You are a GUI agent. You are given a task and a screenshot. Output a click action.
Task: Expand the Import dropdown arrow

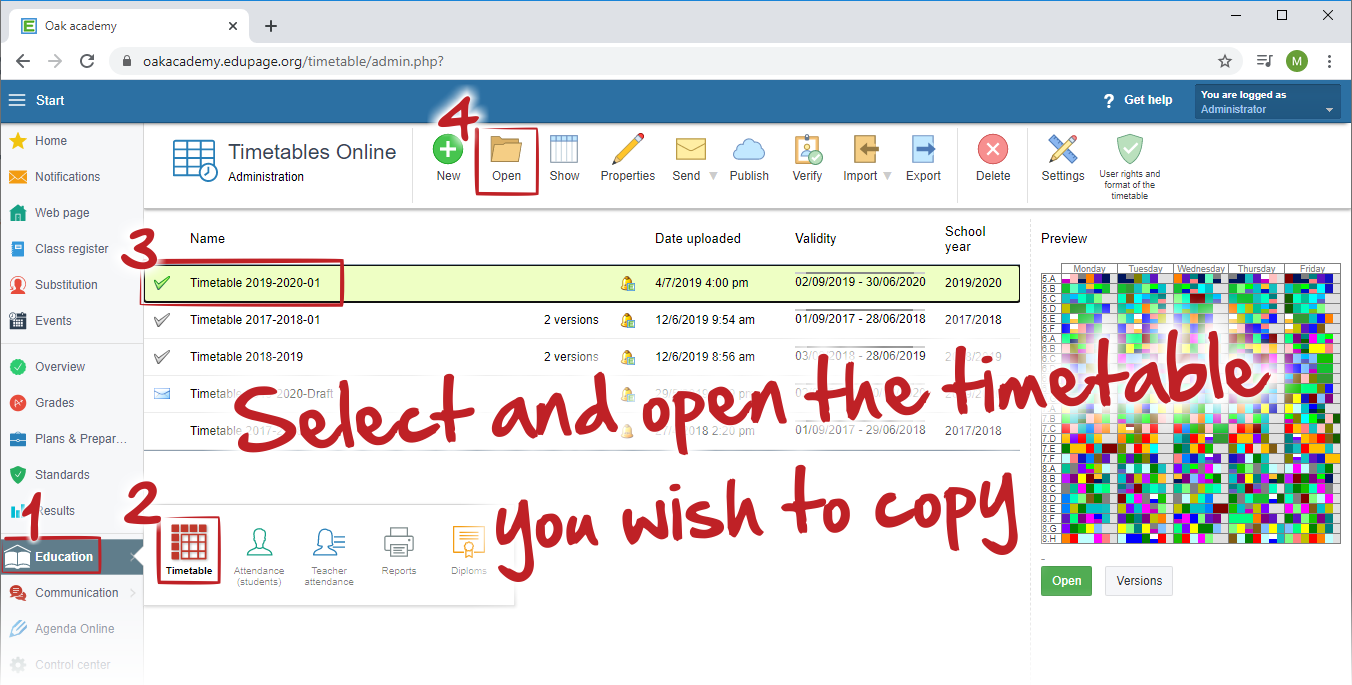887,176
